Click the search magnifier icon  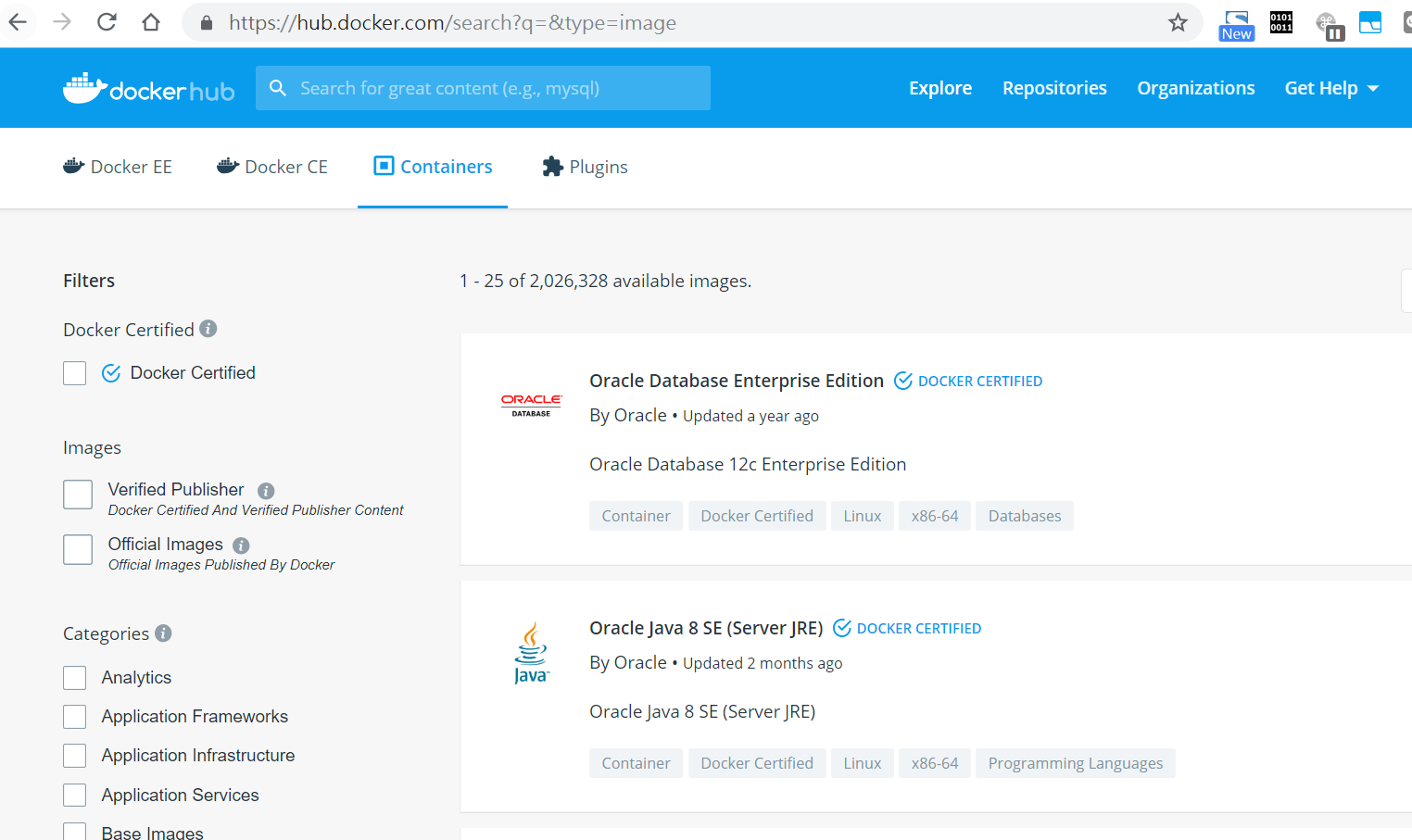(x=277, y=88)
